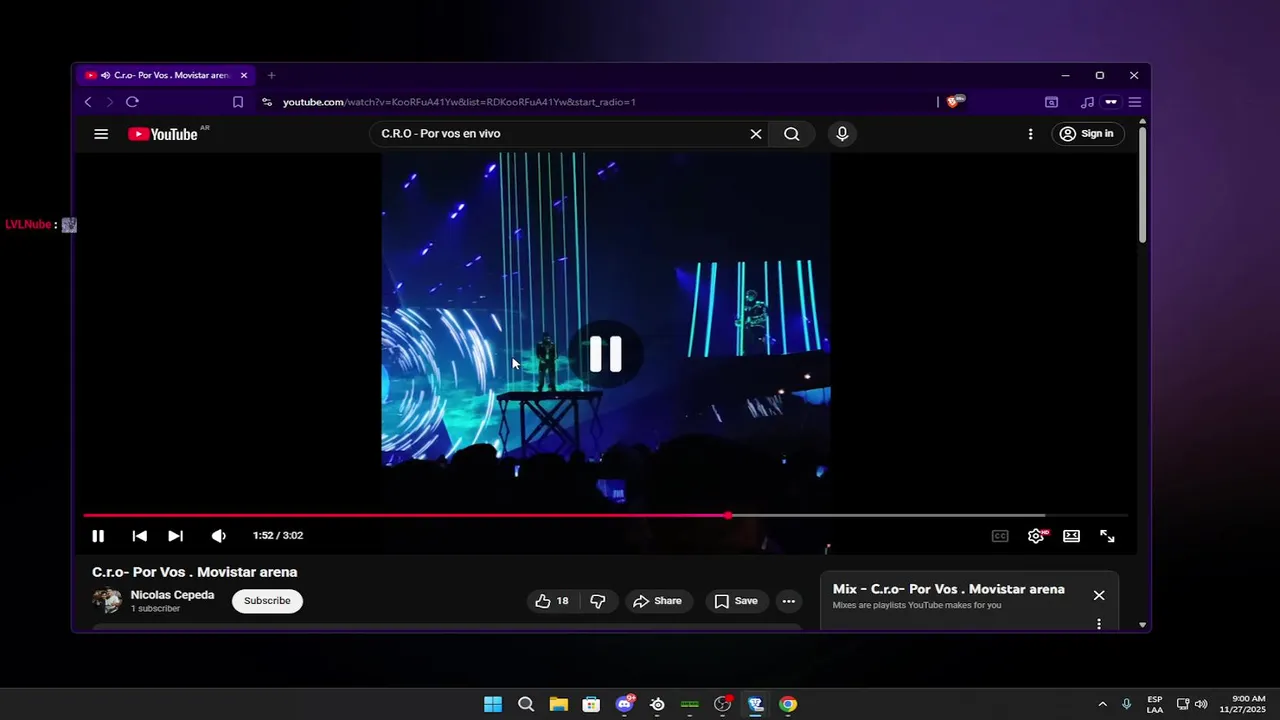
Task: Click the video title C.r.o- Por Vos
Action: (195, 572)
